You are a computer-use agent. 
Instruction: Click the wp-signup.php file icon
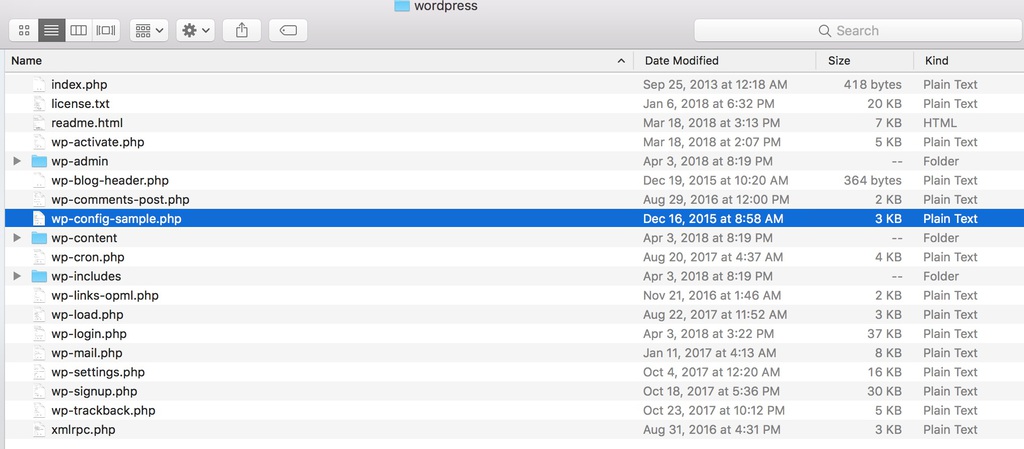coord(39,392)
